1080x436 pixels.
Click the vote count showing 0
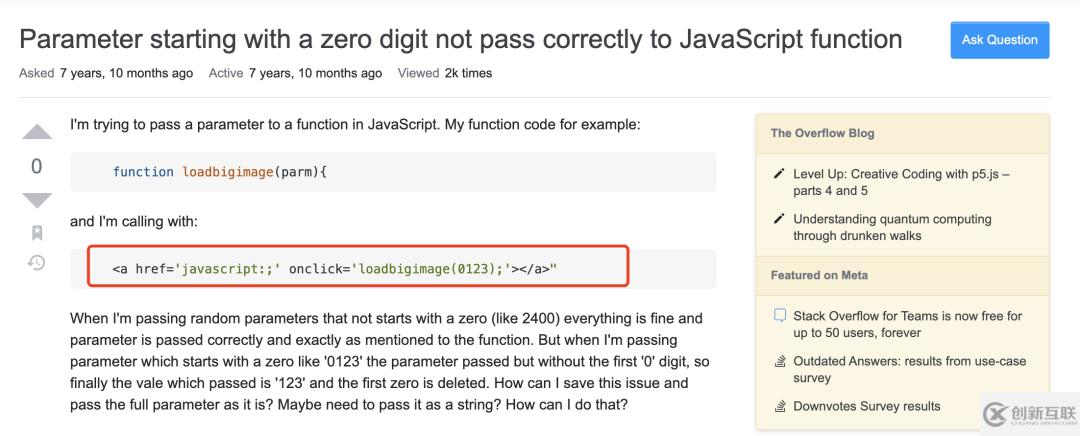point(37,166)
